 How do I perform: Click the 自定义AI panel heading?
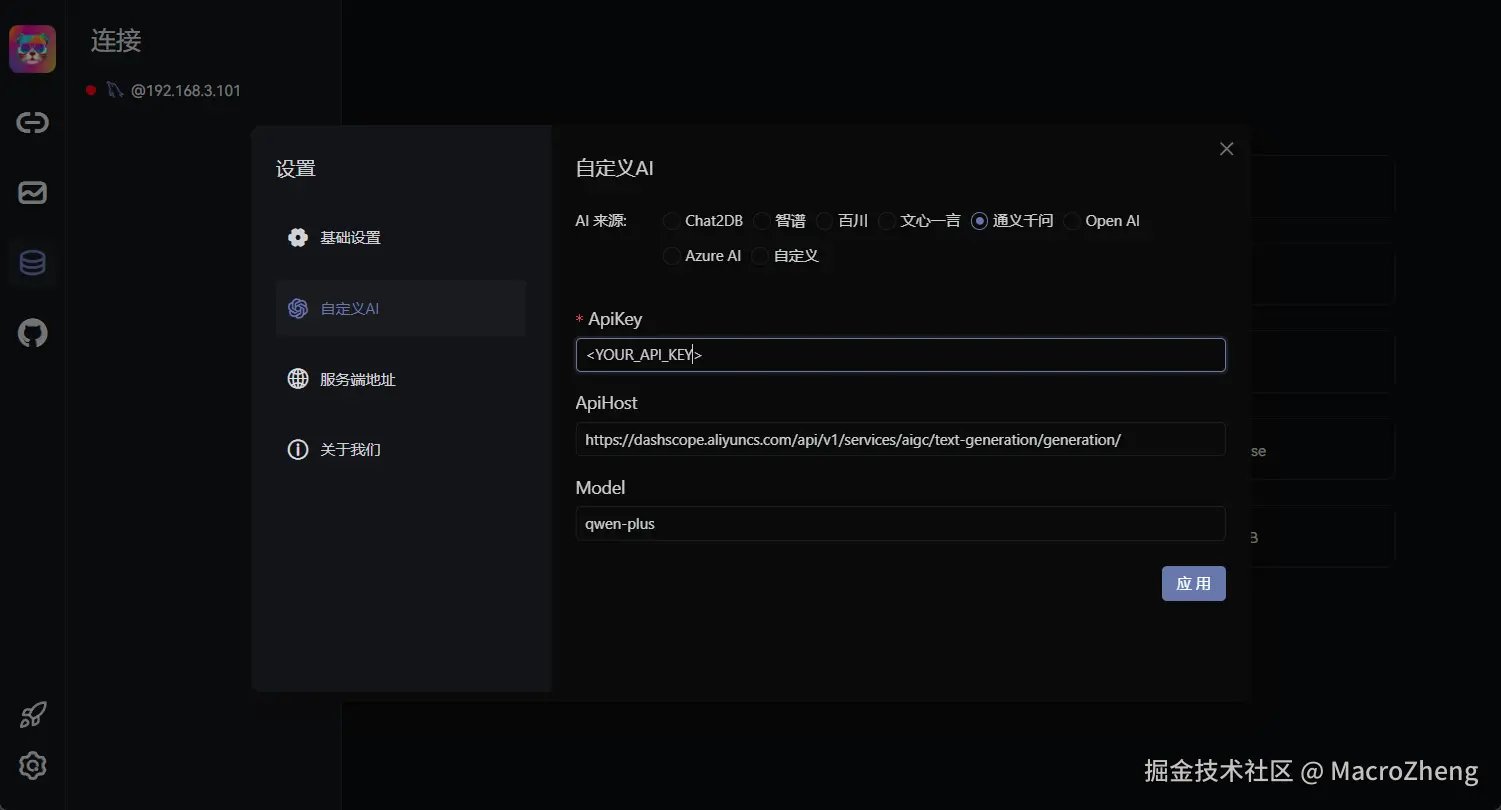point(615,168)
